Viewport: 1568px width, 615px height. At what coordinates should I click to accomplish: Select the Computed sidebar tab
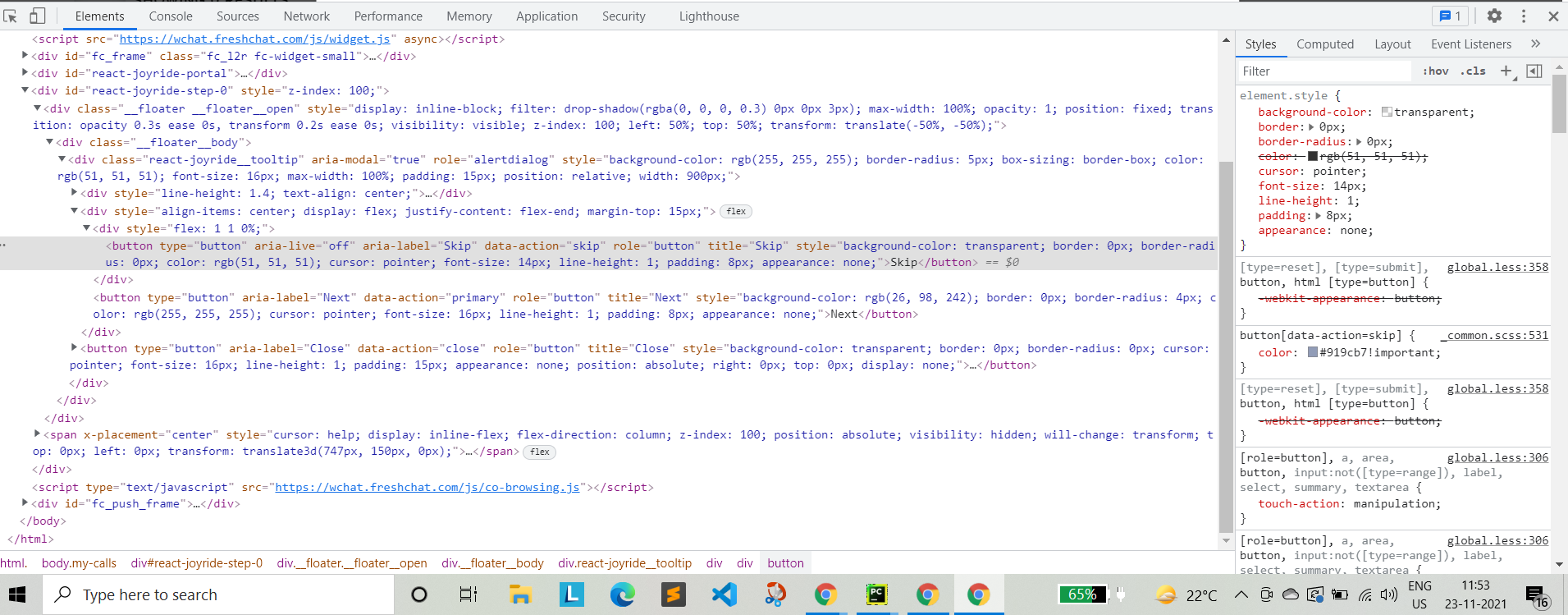point(1325,44)
